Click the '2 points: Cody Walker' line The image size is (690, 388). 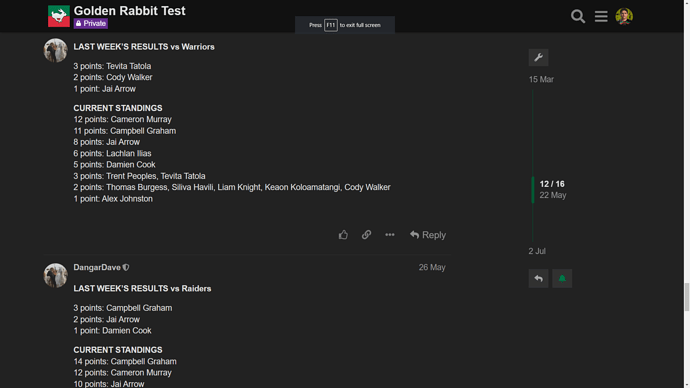point(113,77)
